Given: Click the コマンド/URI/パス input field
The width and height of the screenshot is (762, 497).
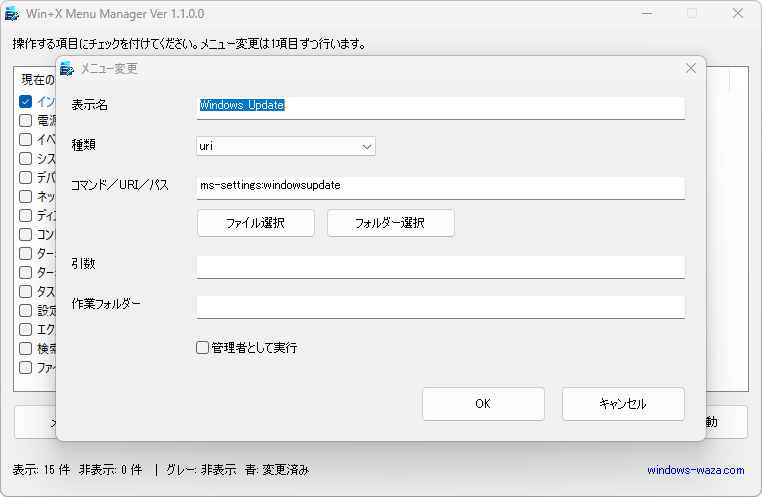Looking at the screenshot, I should (441, 188).
